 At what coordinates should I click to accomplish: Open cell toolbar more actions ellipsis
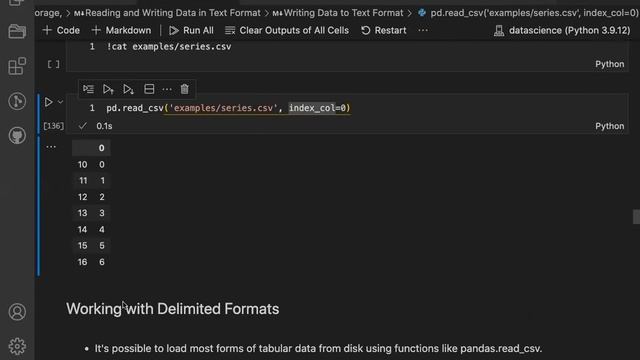point(167,89)
